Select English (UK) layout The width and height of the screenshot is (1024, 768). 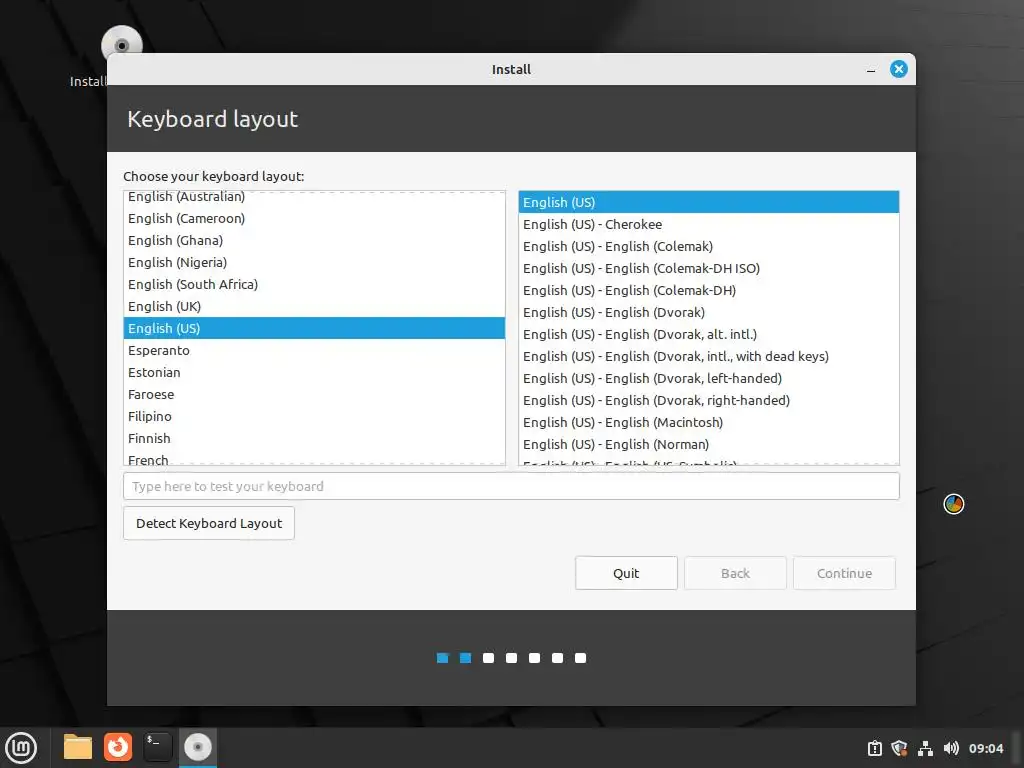tap(314, 306)
